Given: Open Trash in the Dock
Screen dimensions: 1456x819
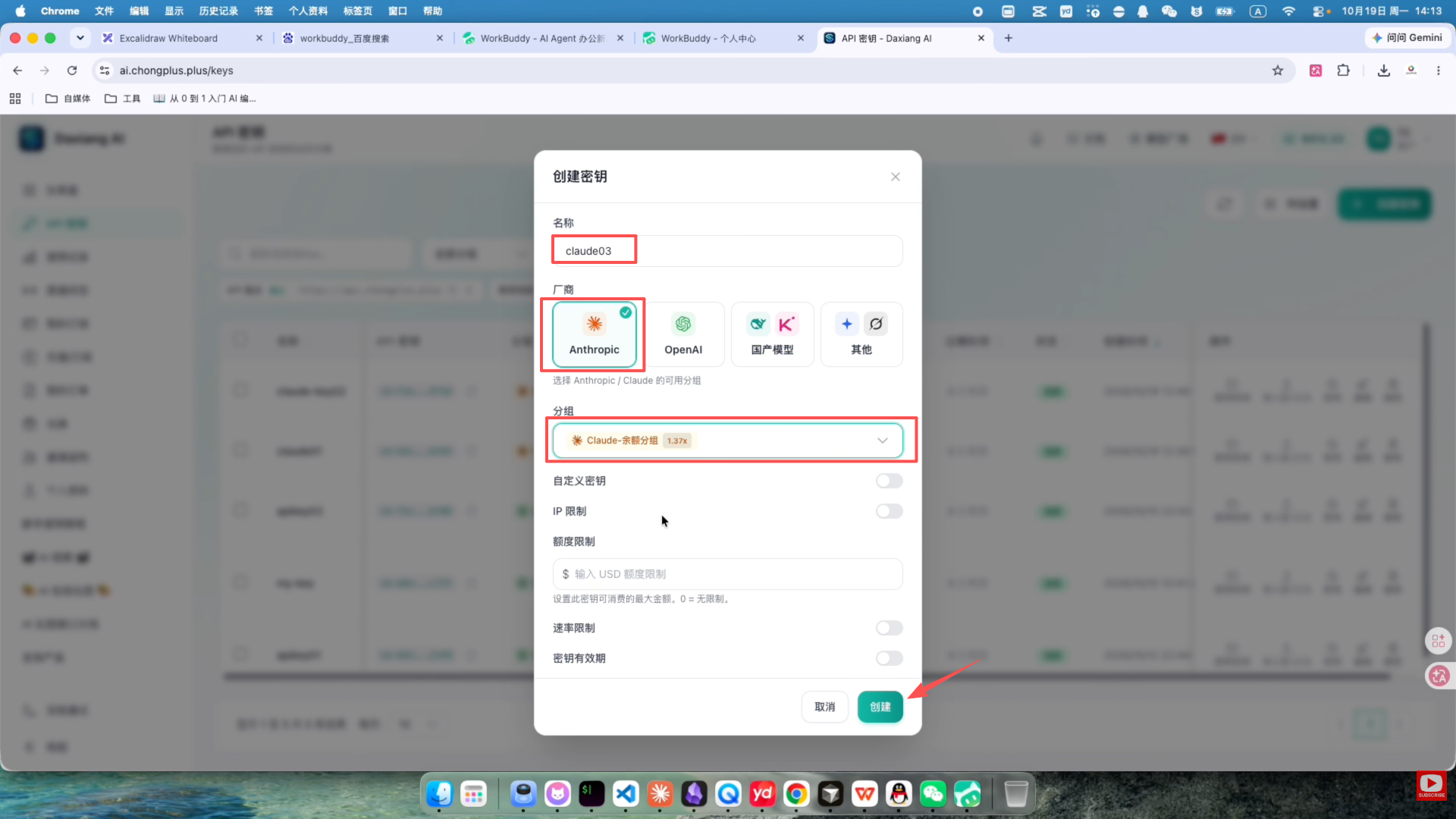Looking at the screenshot, I should pos(1016,794).
